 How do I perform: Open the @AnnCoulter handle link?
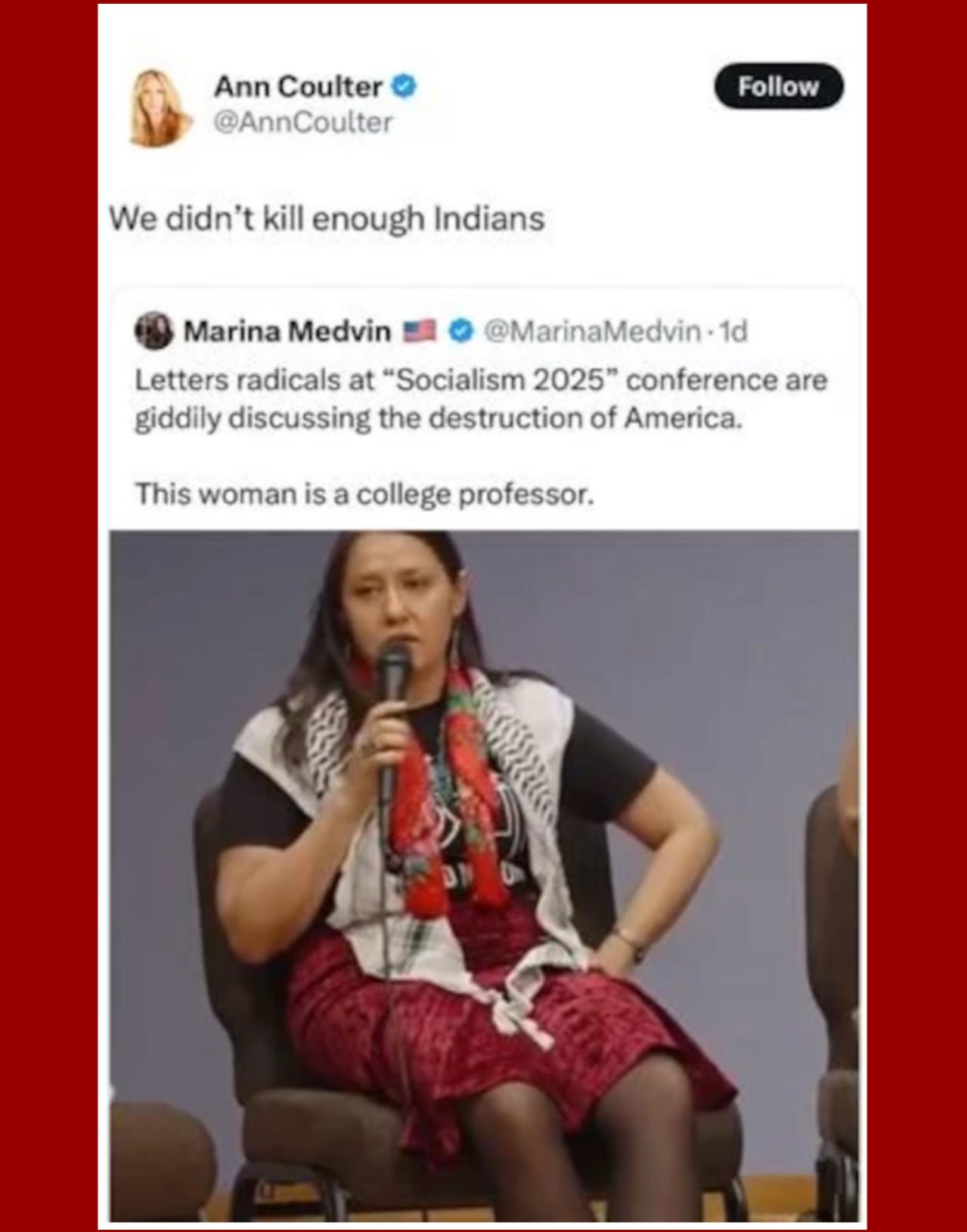coord(303,122)
